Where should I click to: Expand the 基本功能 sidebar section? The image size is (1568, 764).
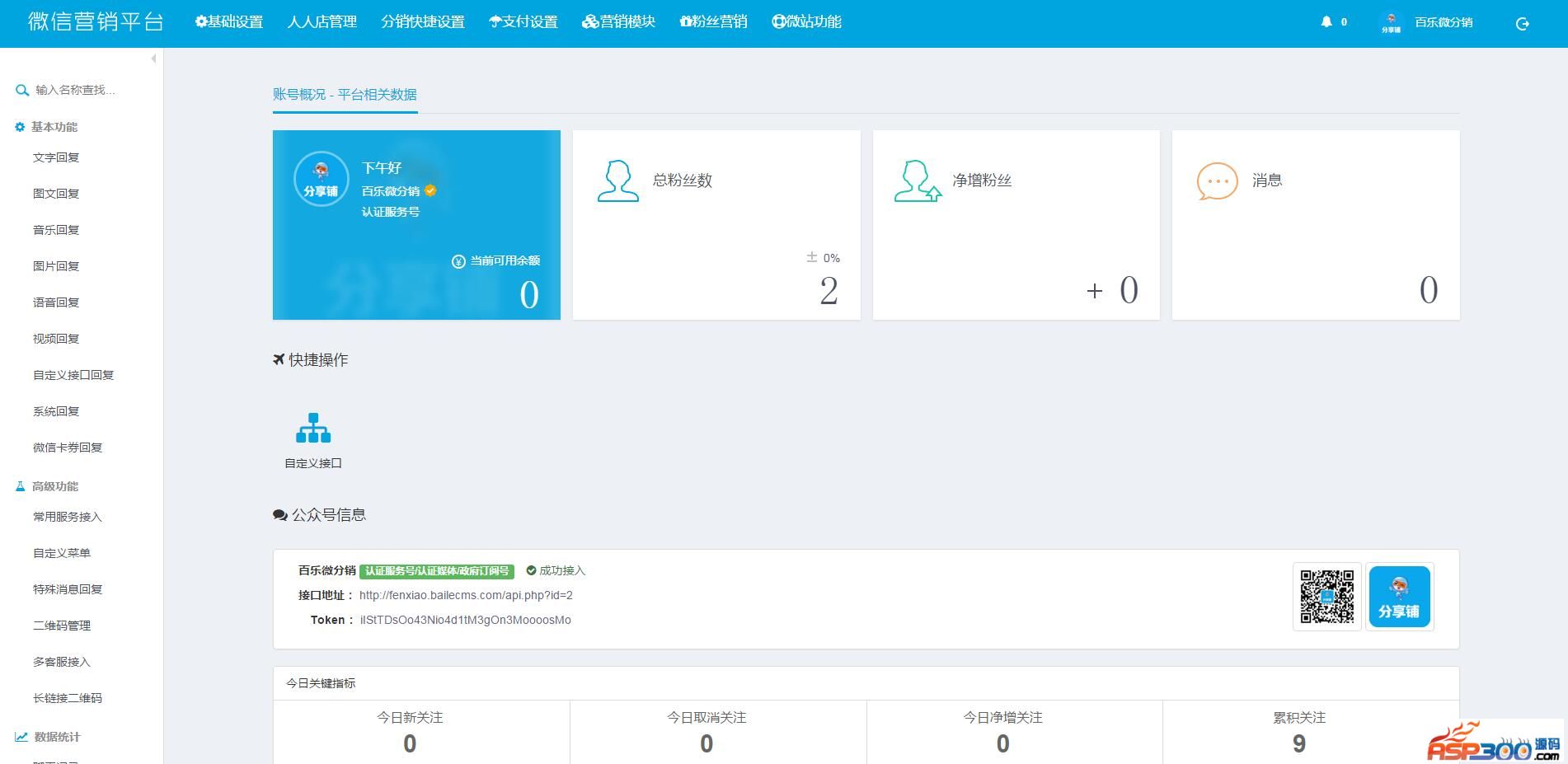pyautogui.click(x=54, y=127)
